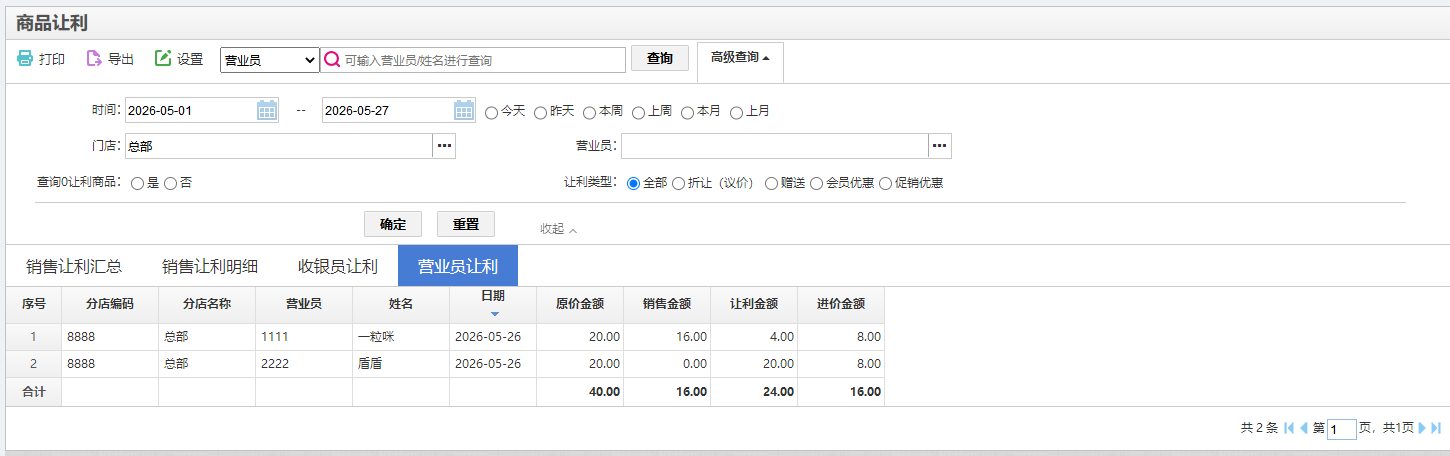This screenshot has height=456, width=1450.
Task: Open calendar for end date 2026-05-27
Action: point(464,110)
